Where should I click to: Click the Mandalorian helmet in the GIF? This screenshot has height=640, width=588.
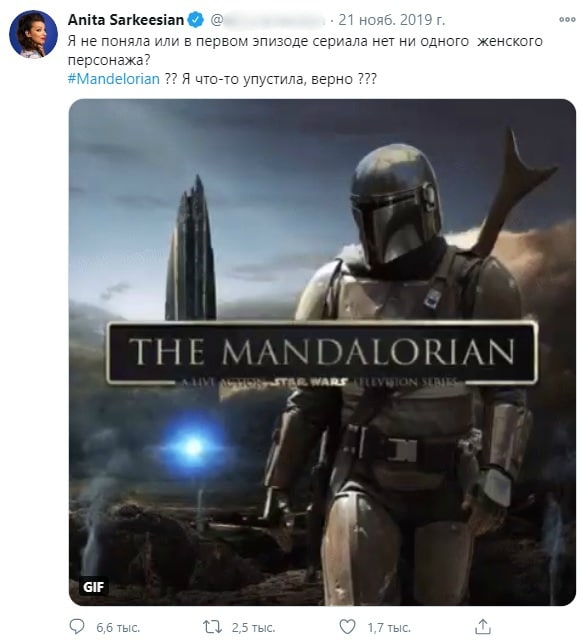click(395, 203)
